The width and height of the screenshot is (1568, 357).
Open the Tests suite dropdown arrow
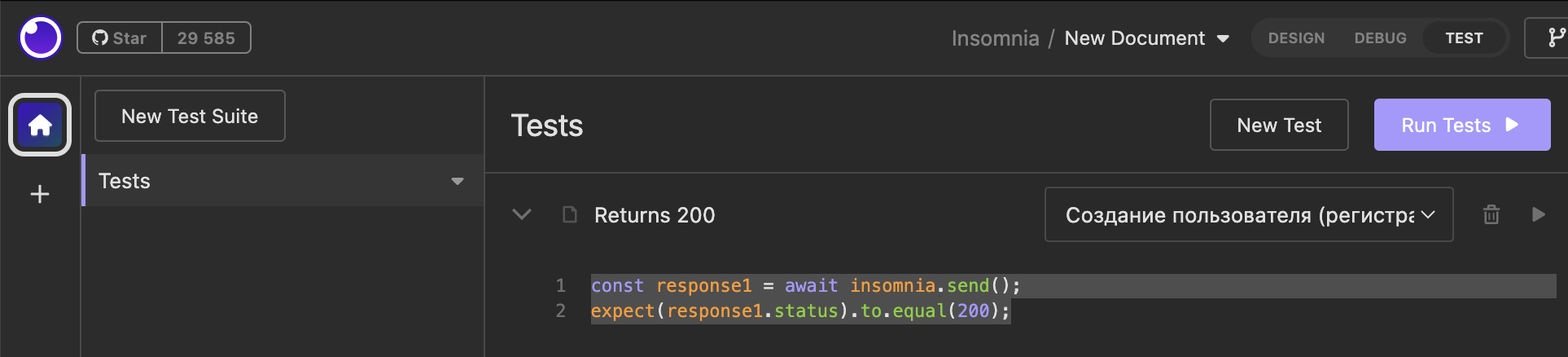[458, 181]
